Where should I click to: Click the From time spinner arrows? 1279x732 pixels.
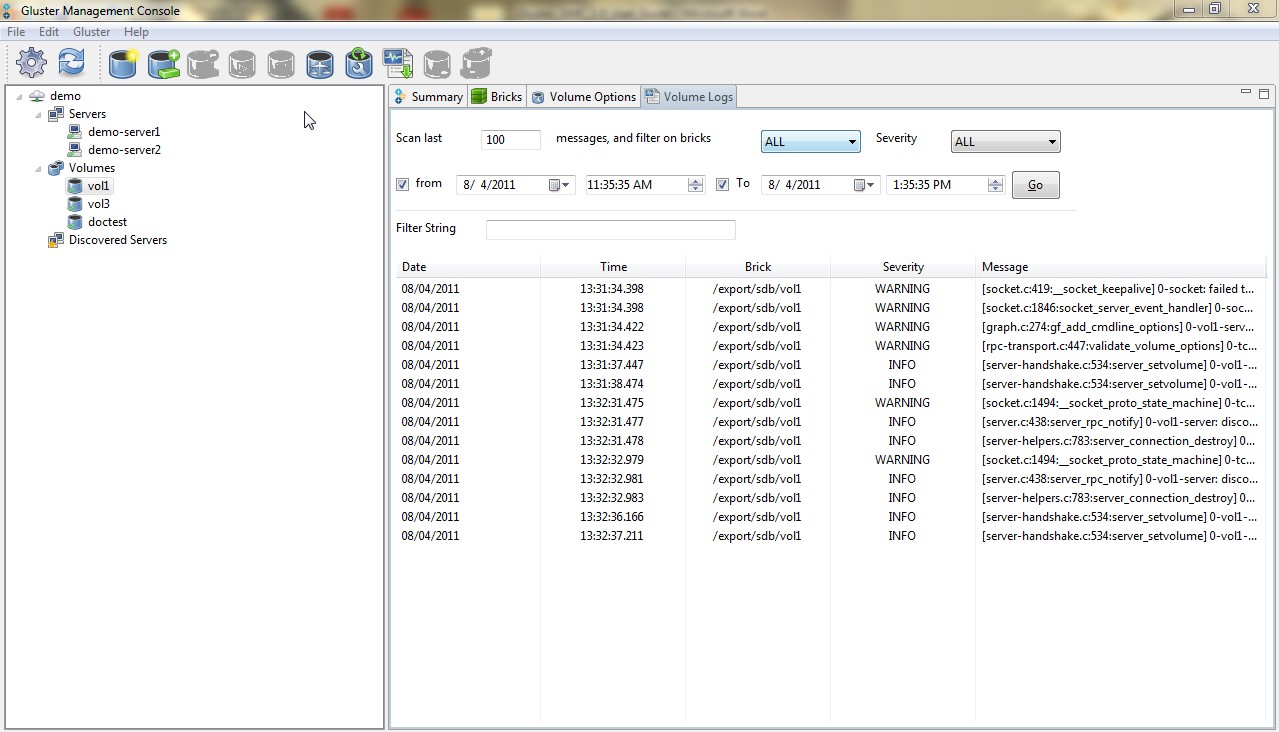tap(695, 185)
